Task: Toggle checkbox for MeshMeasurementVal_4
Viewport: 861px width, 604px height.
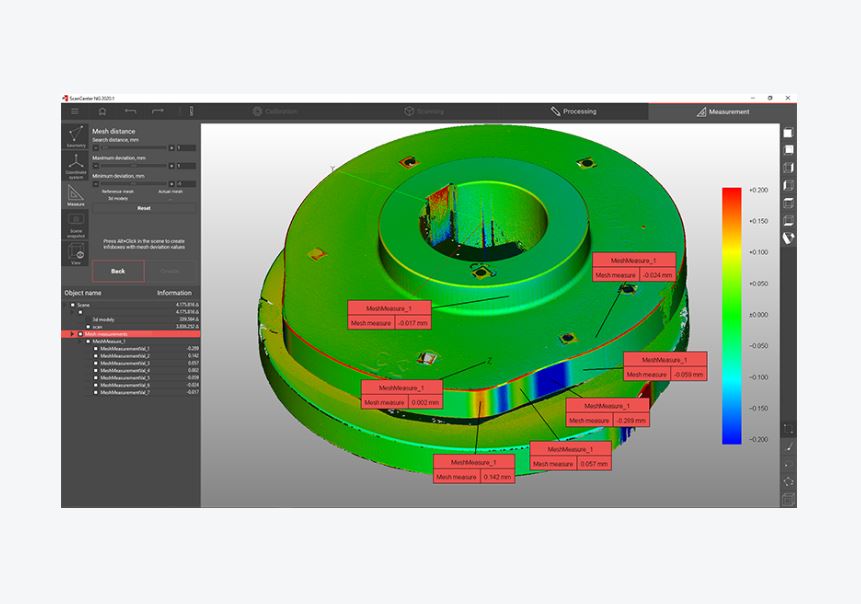Action: [97, 370]
